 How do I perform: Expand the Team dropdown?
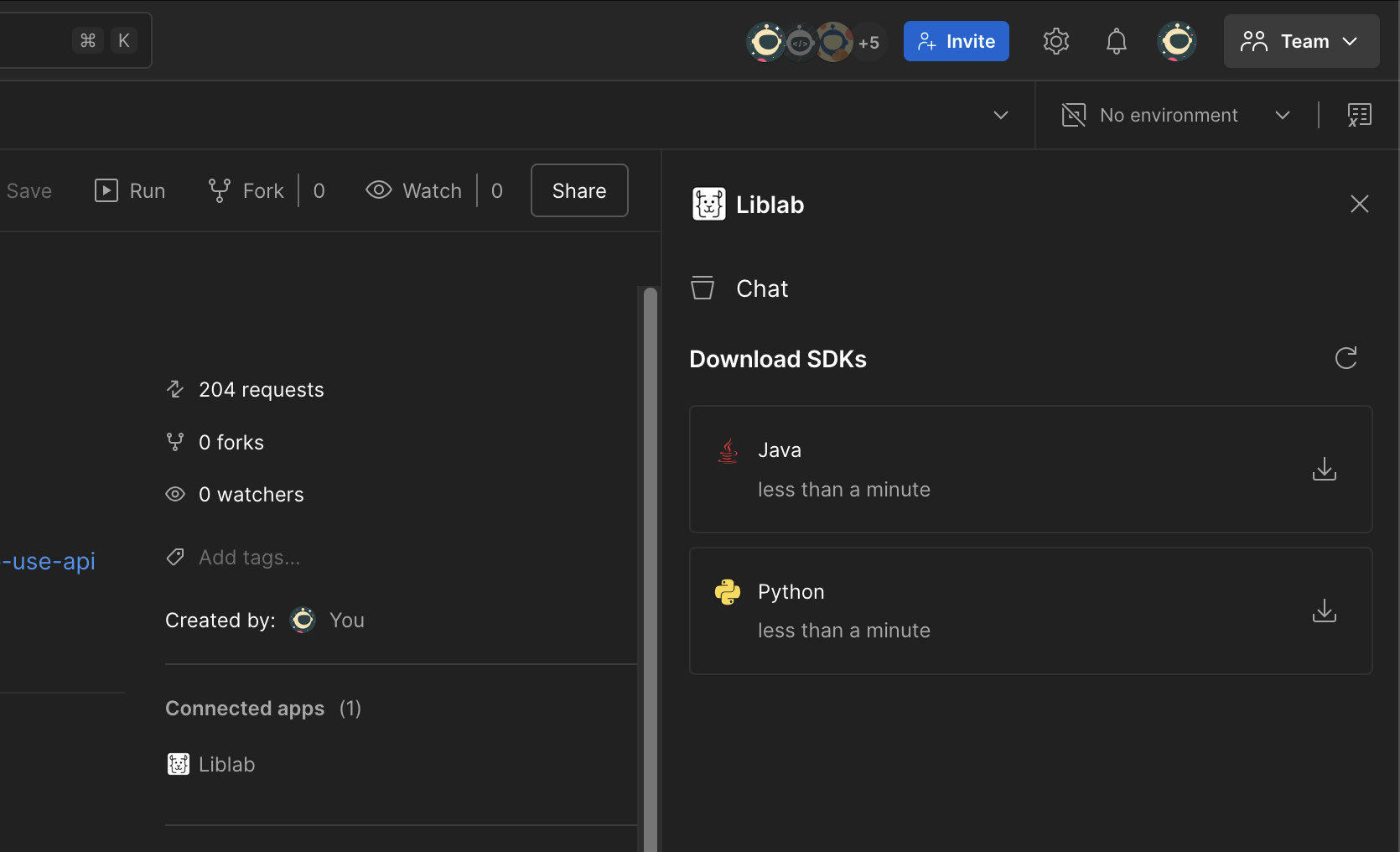tap(1301, 40)
